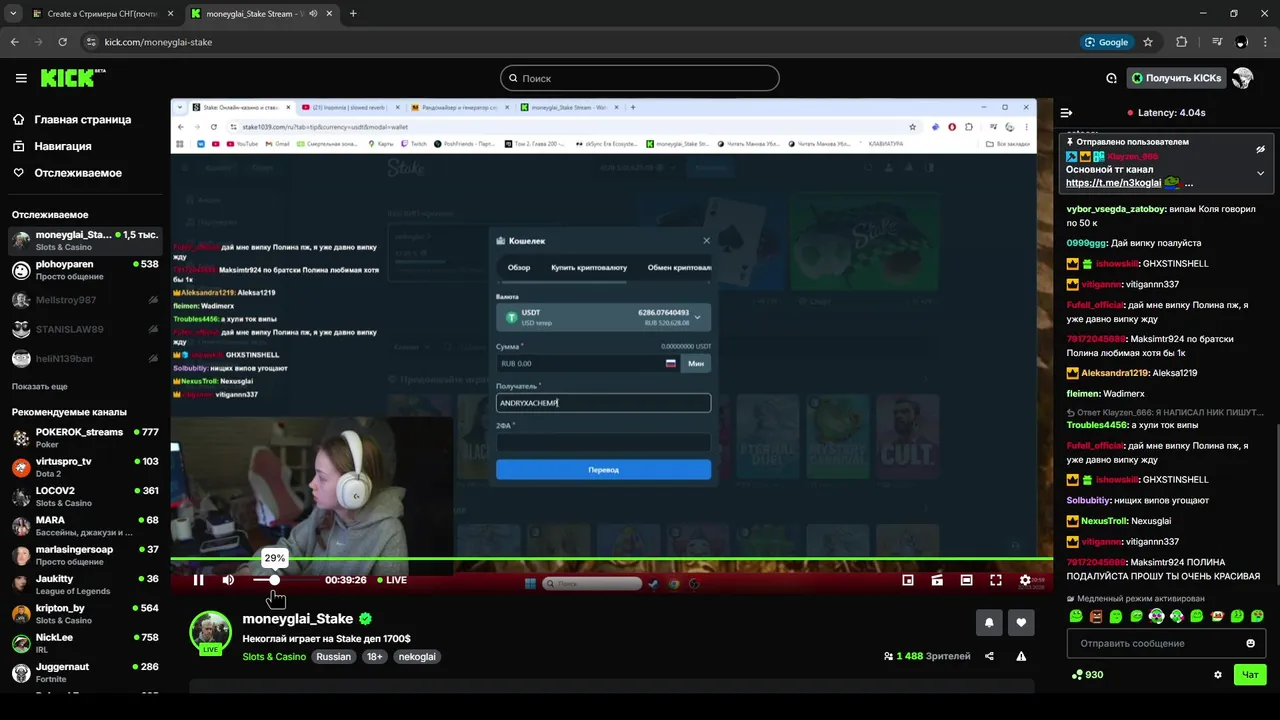Mute the stream volume
This screenshot has height=720, width=1280.
[x=228, y=580]
